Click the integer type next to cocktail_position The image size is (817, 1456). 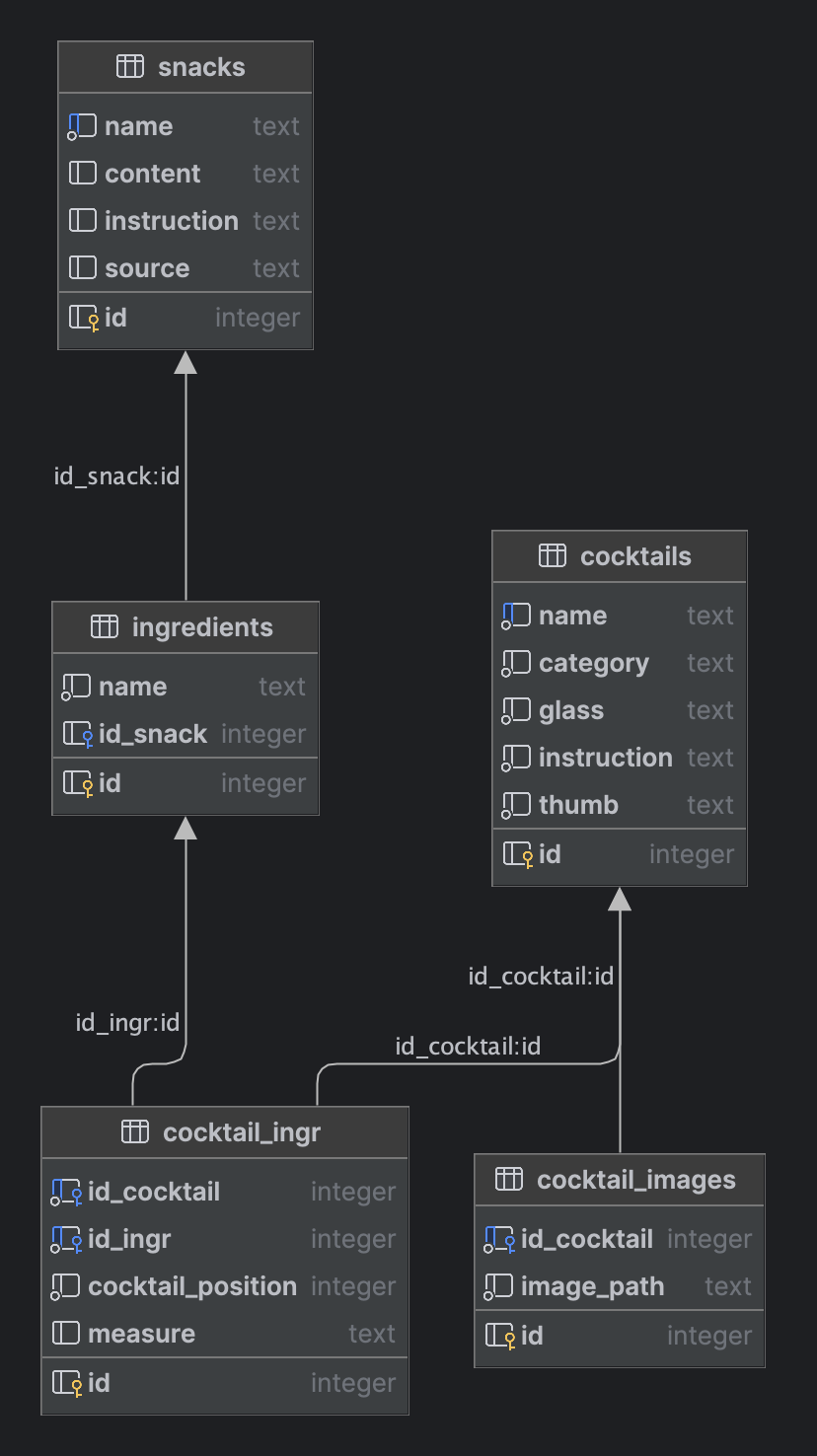353,1287
